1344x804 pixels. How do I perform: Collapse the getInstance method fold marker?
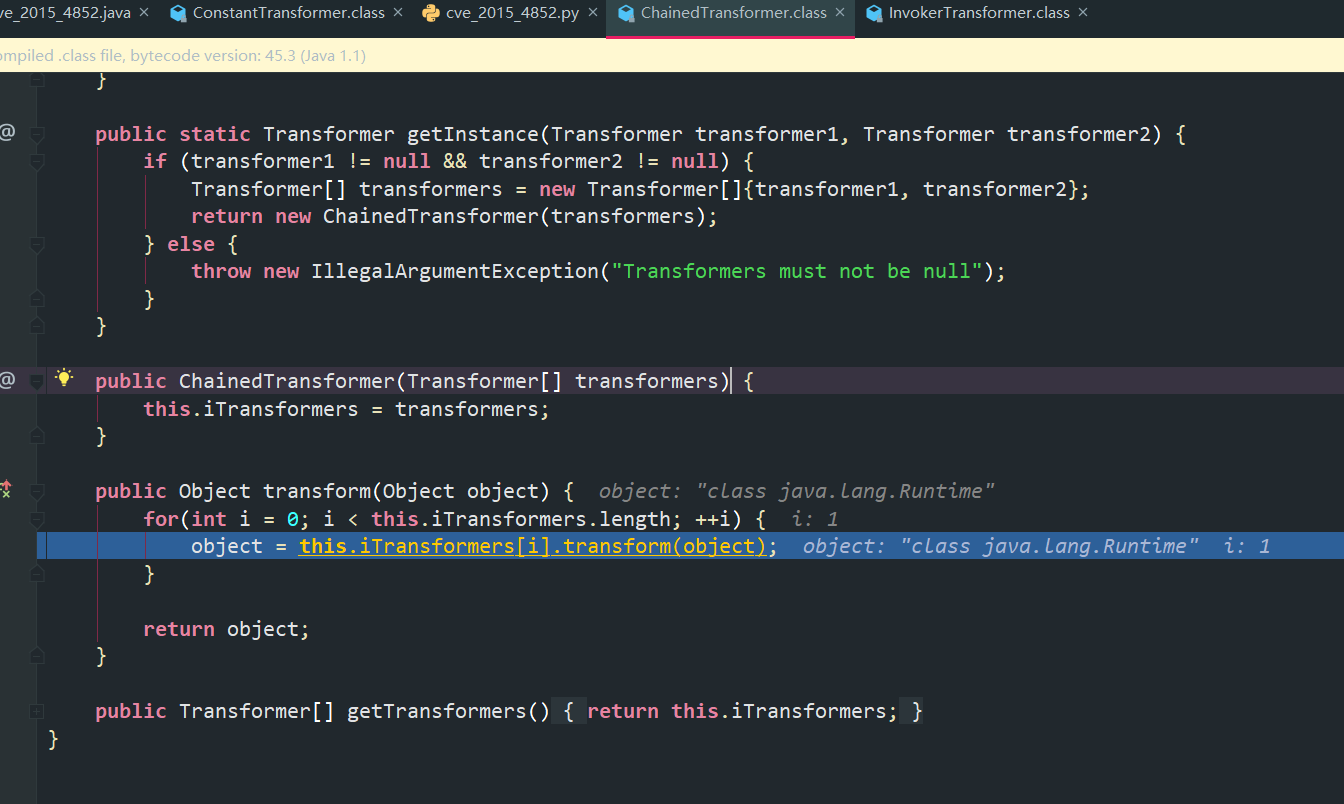[x=37, y=134]
